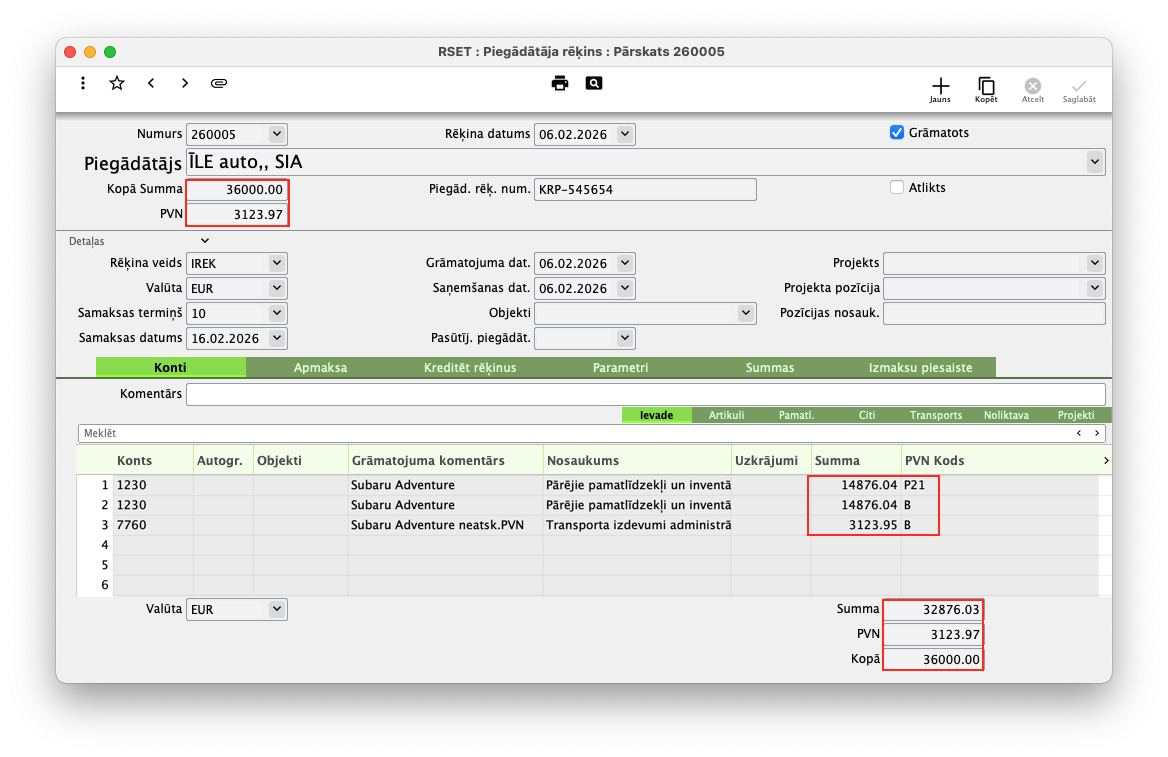Click the star favorite icon
This screenshot has width=1168, height=757.
tap(117, 83)
